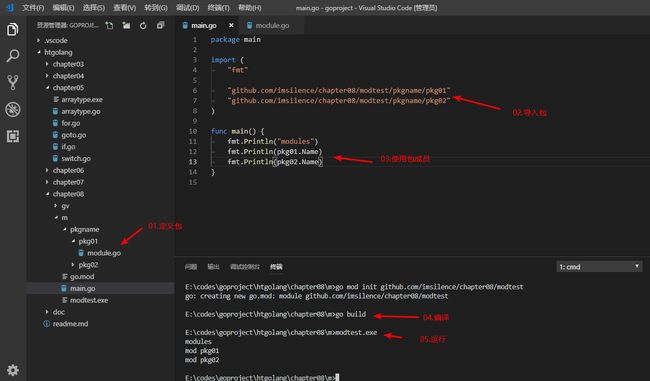Open the 文件(F) menu
This screenshot has height=381, width=650.
pyautogui.click(x=33, y=7)
